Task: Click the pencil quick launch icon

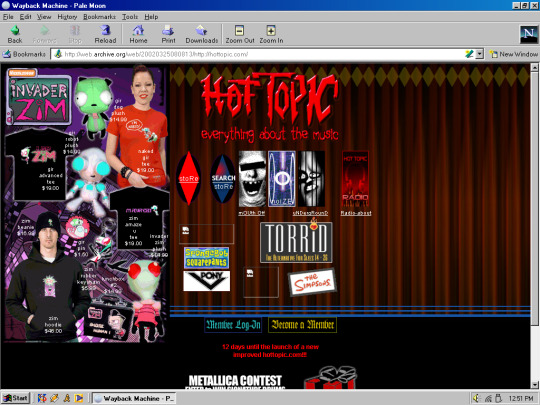Action: click(54, 398)
